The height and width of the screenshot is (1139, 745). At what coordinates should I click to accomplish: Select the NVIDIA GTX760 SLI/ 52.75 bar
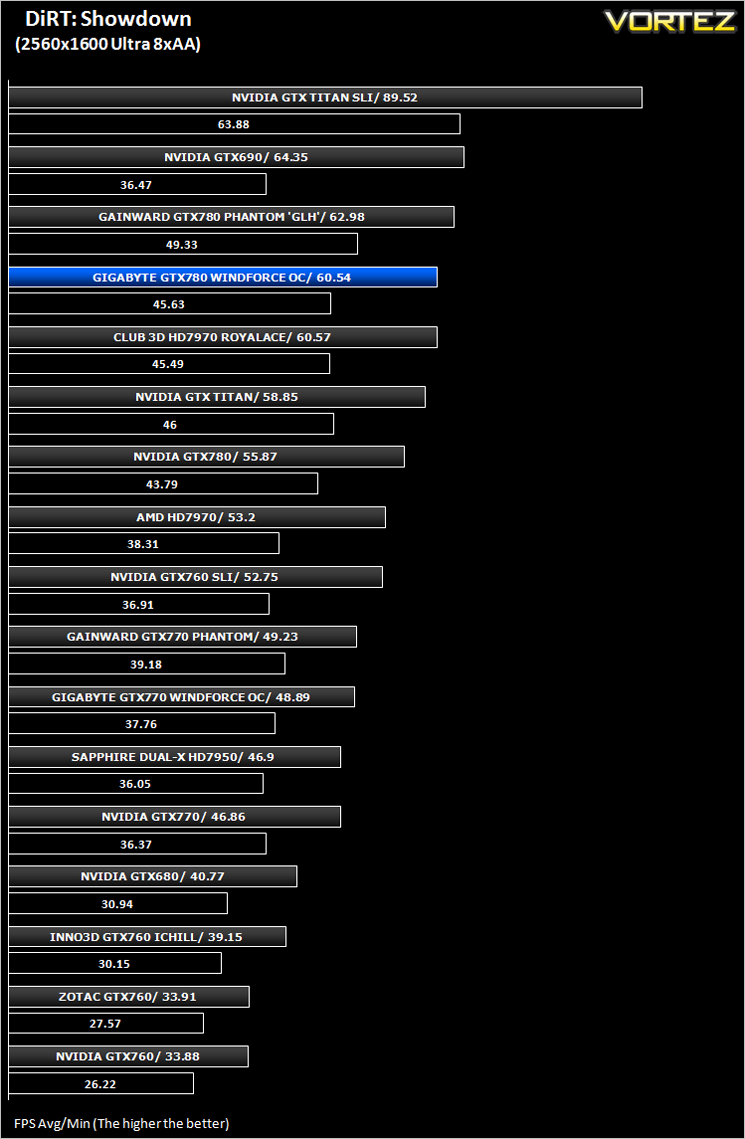point(195,577)
